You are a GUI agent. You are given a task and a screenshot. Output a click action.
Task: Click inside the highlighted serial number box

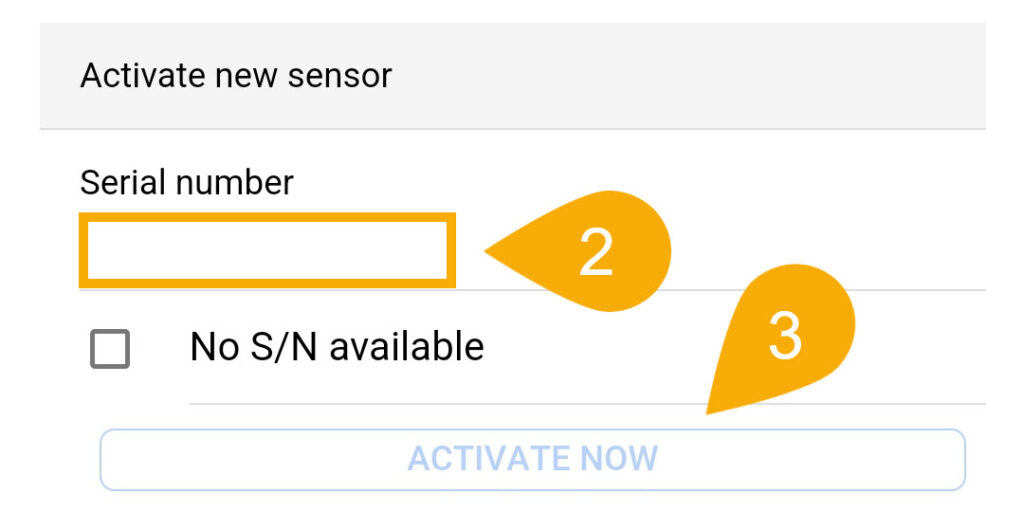(x=267, y=250)
